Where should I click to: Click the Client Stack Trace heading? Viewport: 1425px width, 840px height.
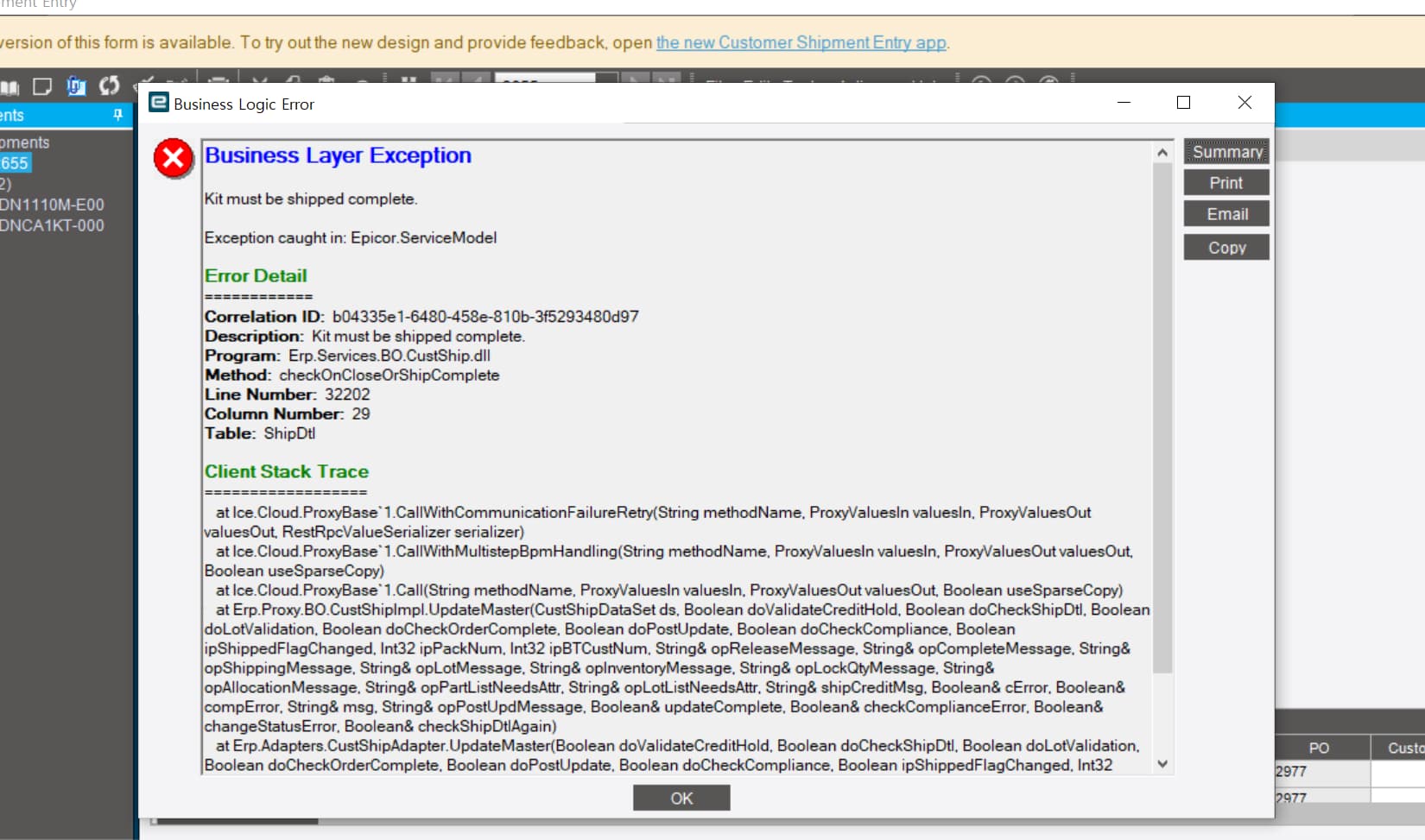tap(287, 471)
